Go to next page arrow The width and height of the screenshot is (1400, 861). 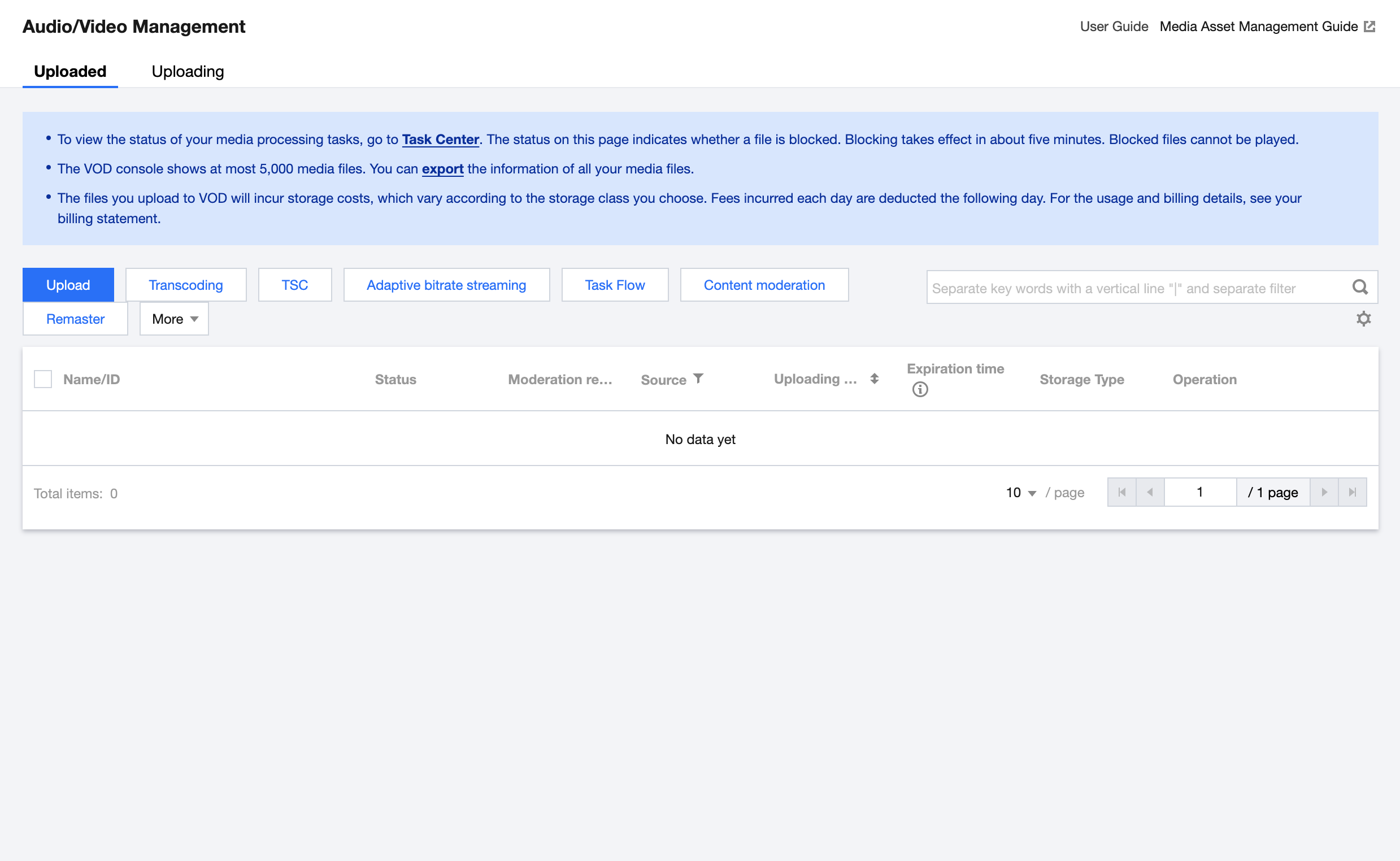click(x=1324, y=492)
